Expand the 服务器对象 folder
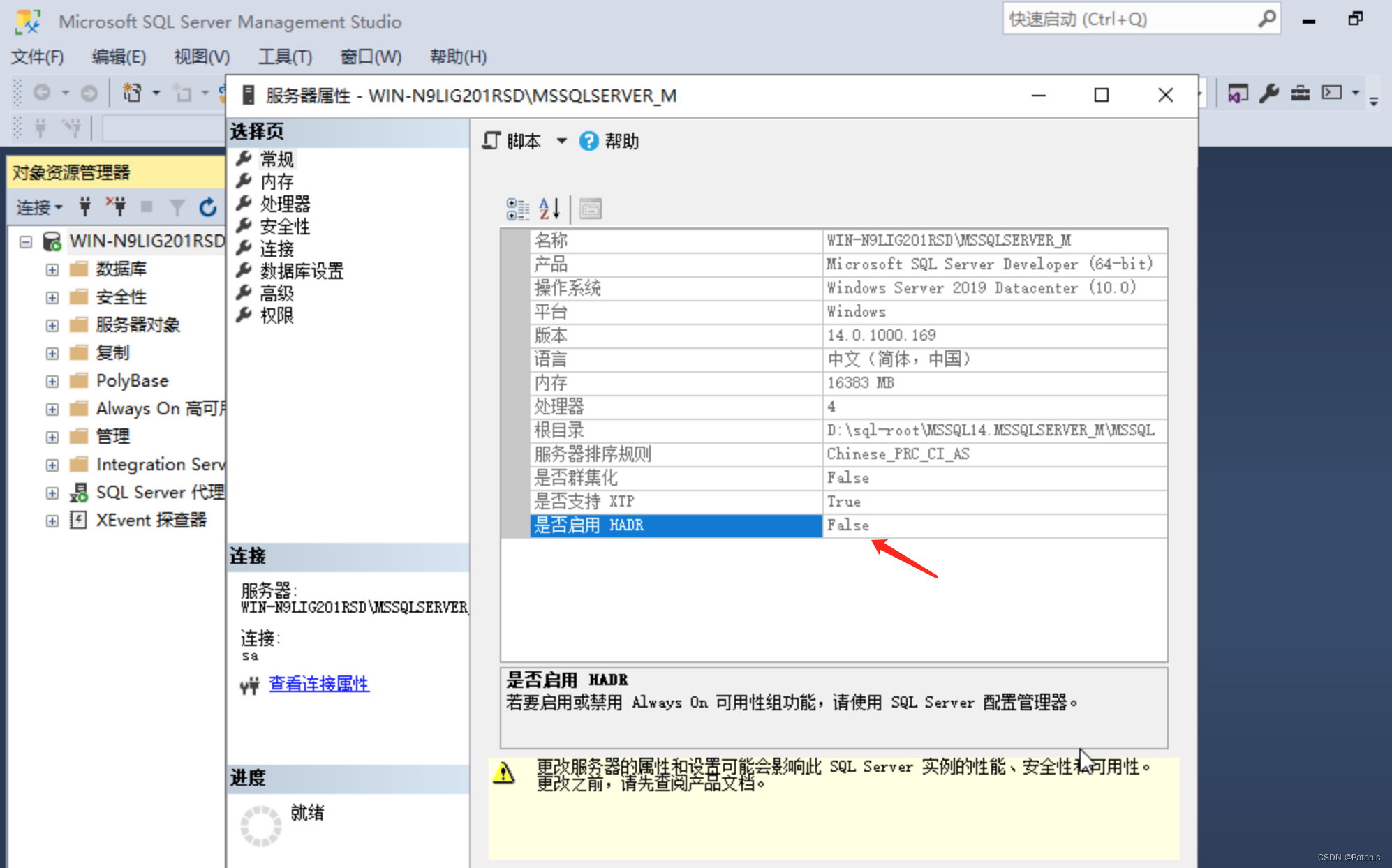This screenshot has width=1392, height=868. coord(52,326)
